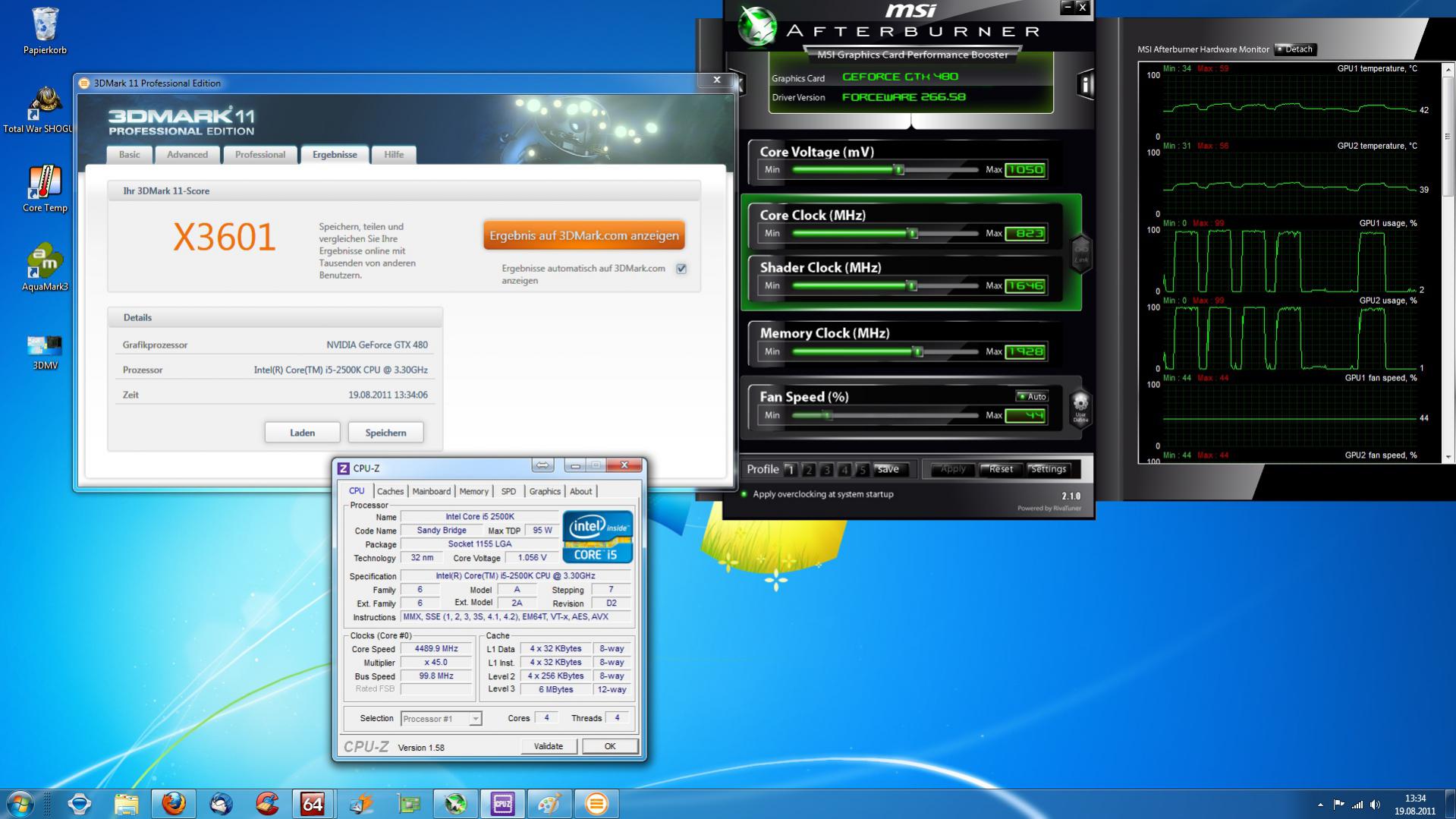Click the Core Clock value field 823
Screen dimensions: 1456x819
(1025, 234)
